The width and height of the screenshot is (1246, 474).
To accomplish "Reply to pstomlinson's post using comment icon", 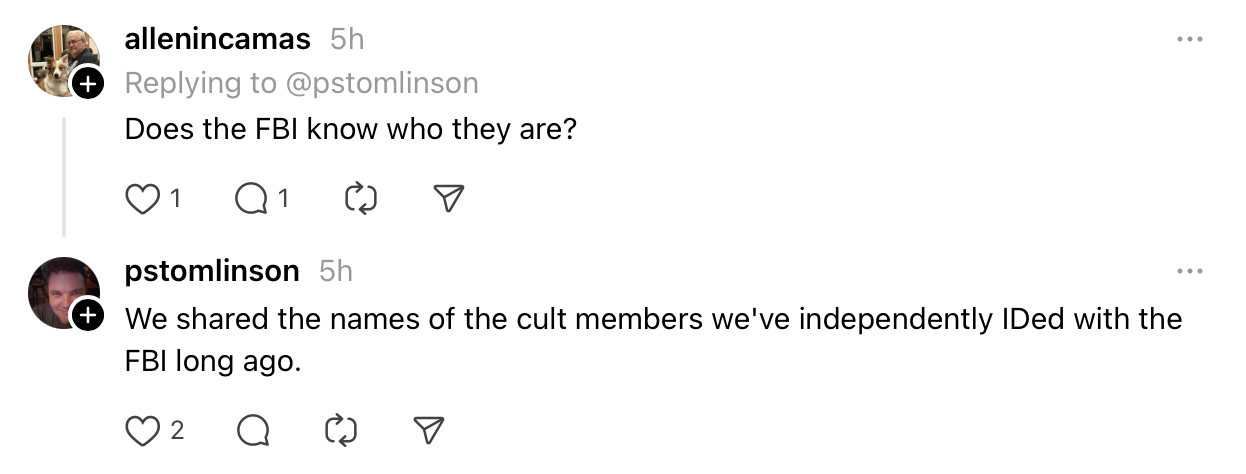I will click(252, 430).
